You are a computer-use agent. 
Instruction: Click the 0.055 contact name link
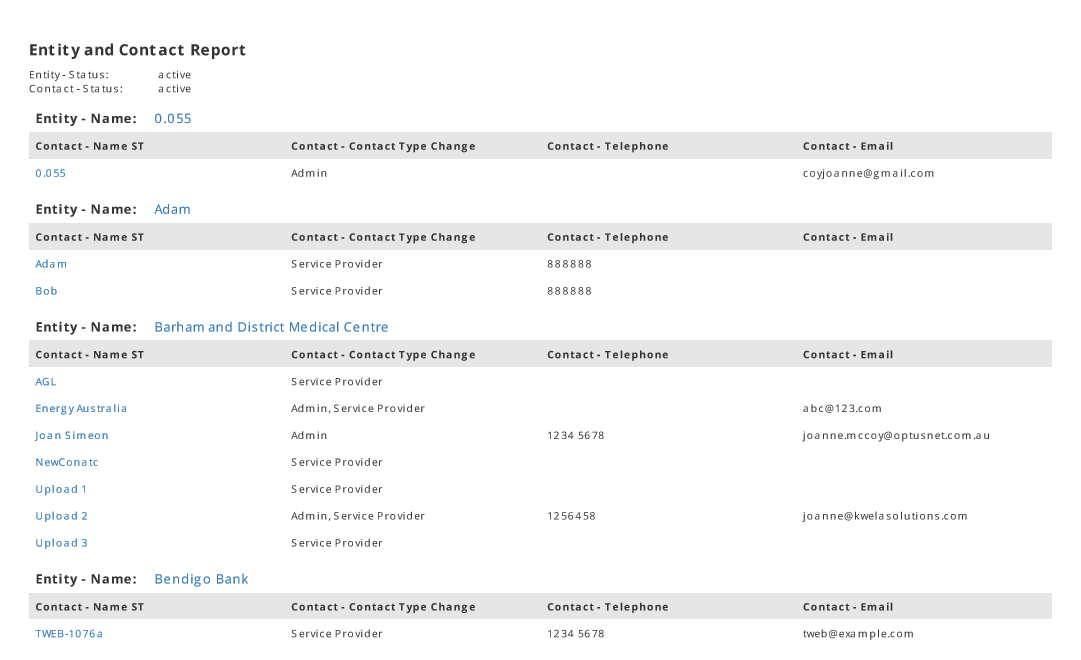[50, 173]
